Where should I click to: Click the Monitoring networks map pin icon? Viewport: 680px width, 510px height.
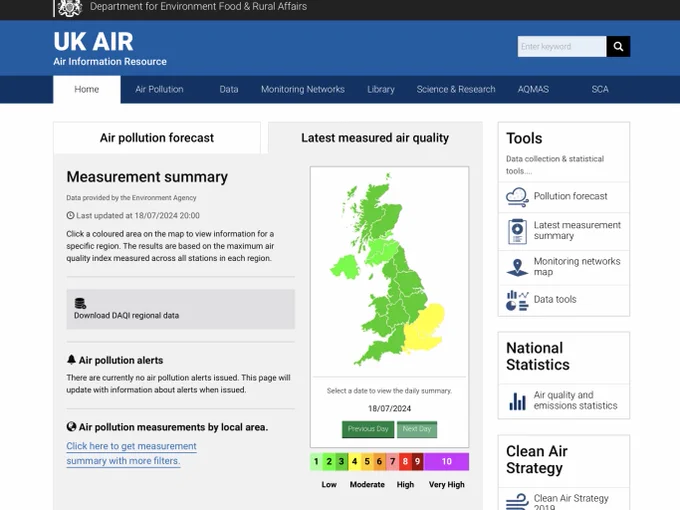[517, 268]
